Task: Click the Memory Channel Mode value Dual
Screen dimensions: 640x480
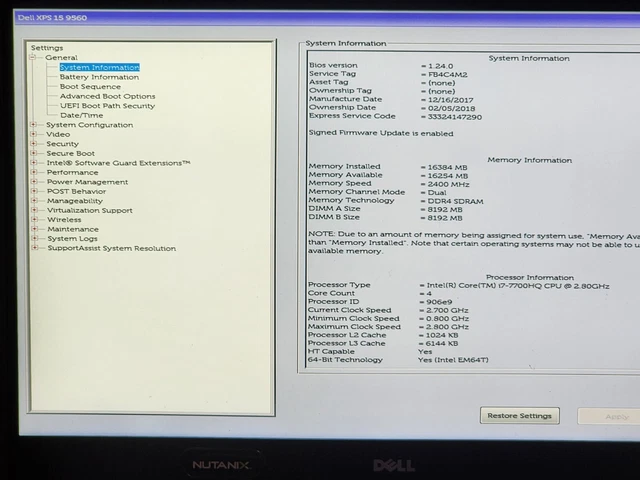Action: [x=437, y=193]
